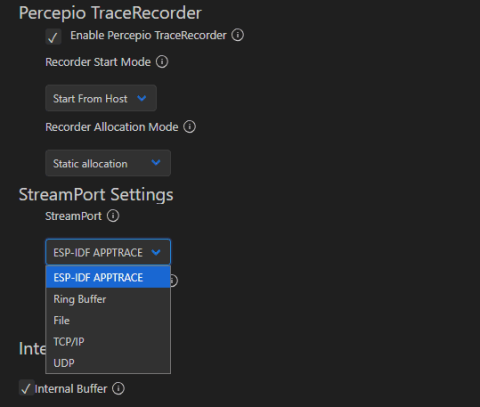Show info for Recorder Allocation Mode
Viewport: 480px width, 407px height.
click(190, 127)
